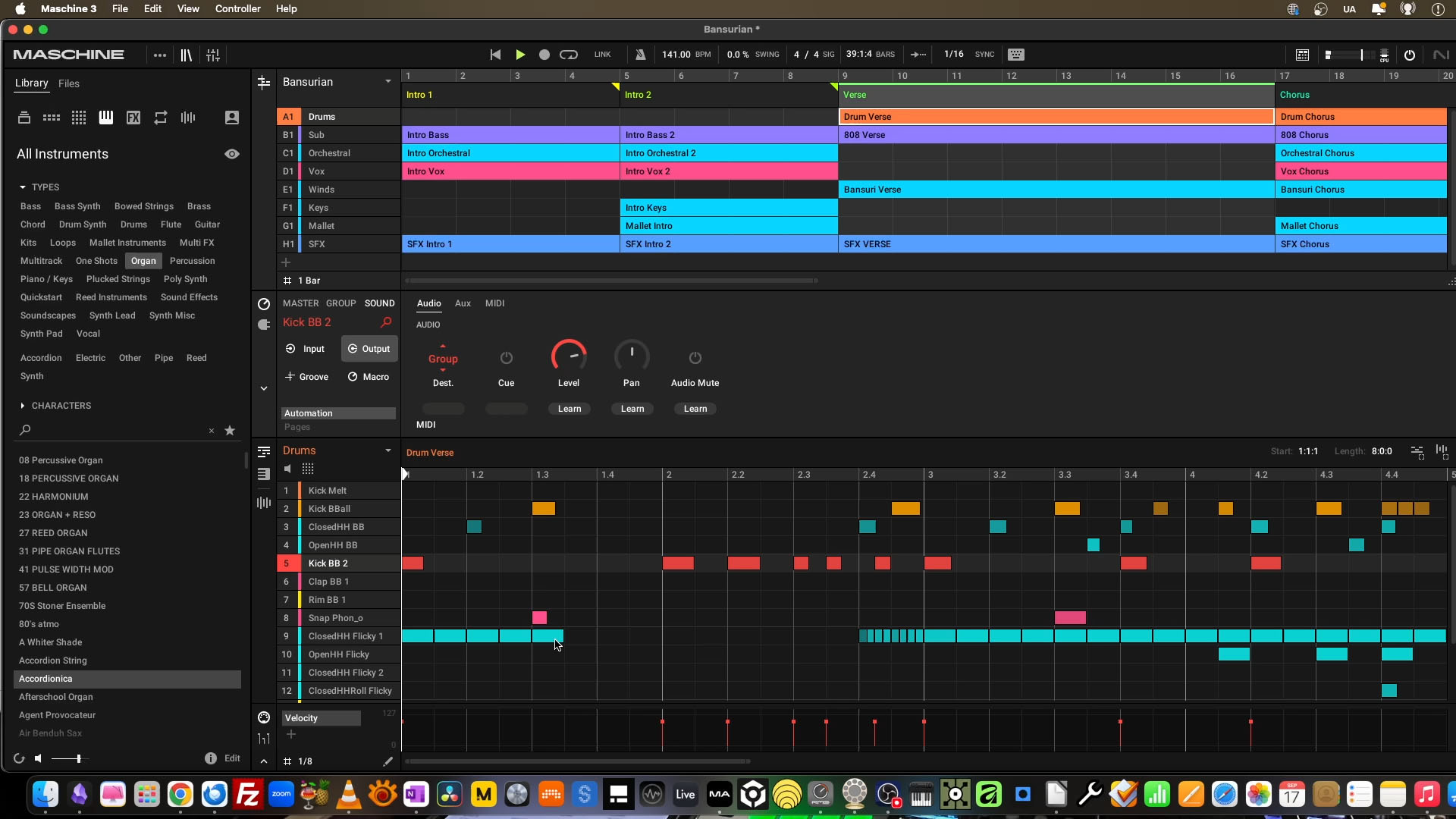Open the Group Dest. output selector
The width and height of the screenshot is (1456, 819).
pos(443,359)
